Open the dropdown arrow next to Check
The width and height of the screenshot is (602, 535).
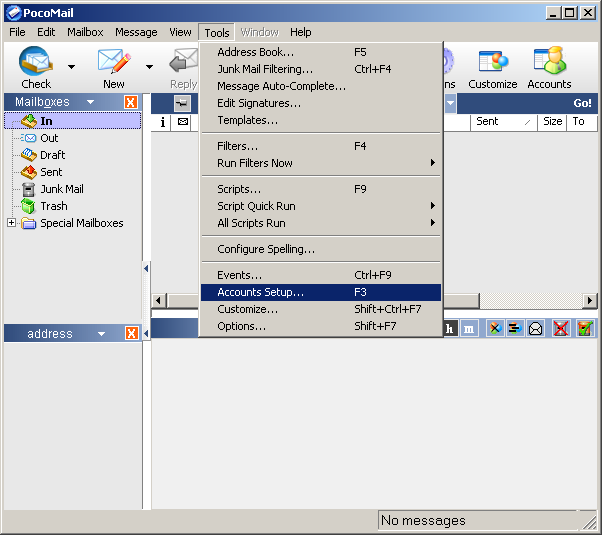[x=71, y=67]
